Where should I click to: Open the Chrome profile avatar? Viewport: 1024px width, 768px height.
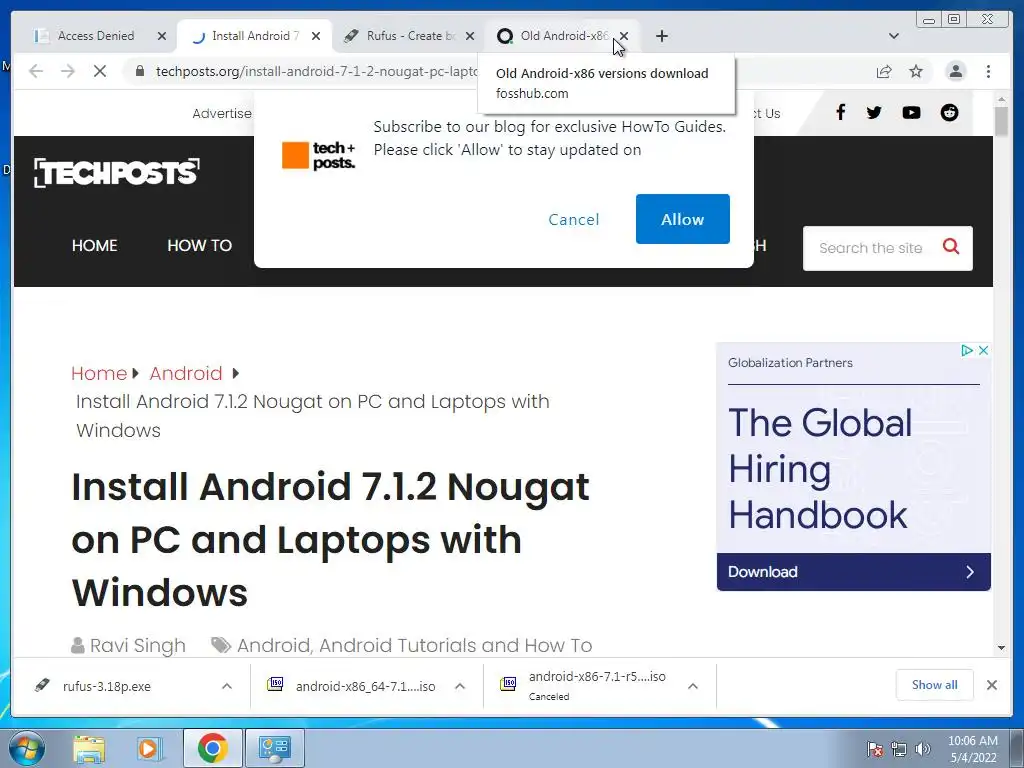click(x=956, y=71)
